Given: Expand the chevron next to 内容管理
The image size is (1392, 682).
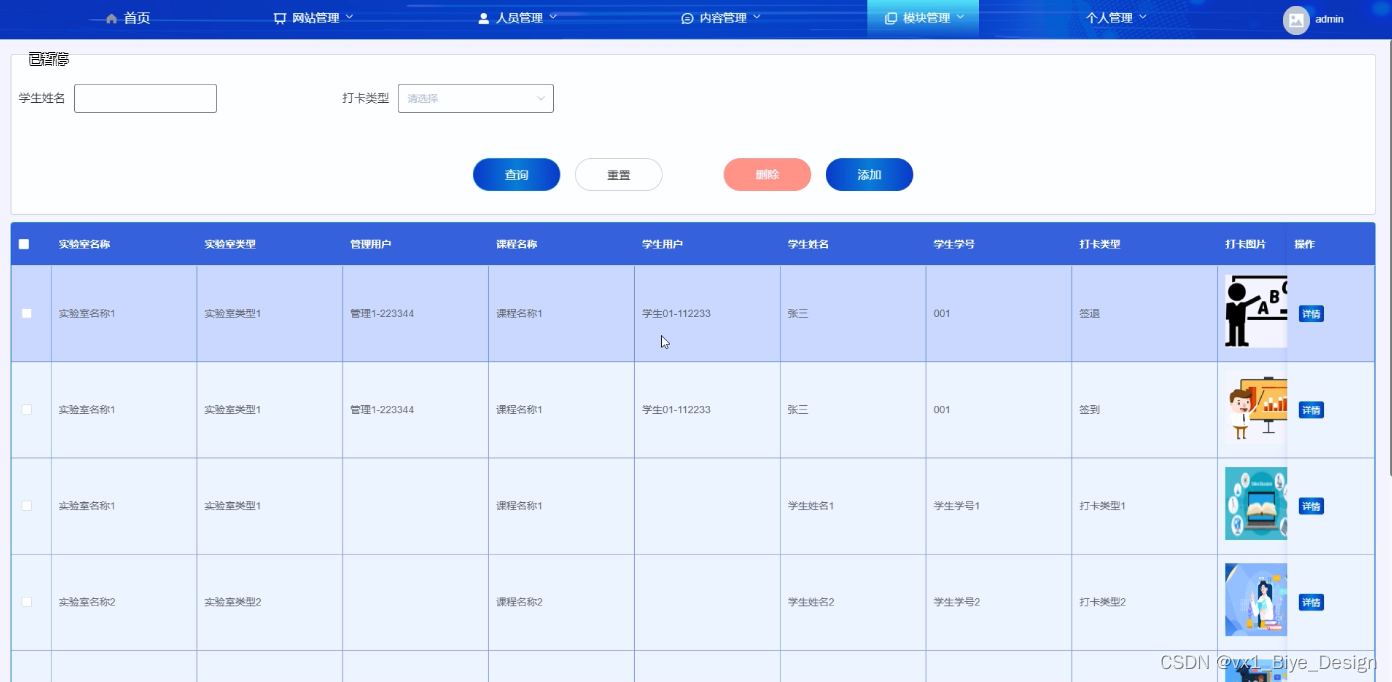Looking at the screenshot, I should (756, 17).
